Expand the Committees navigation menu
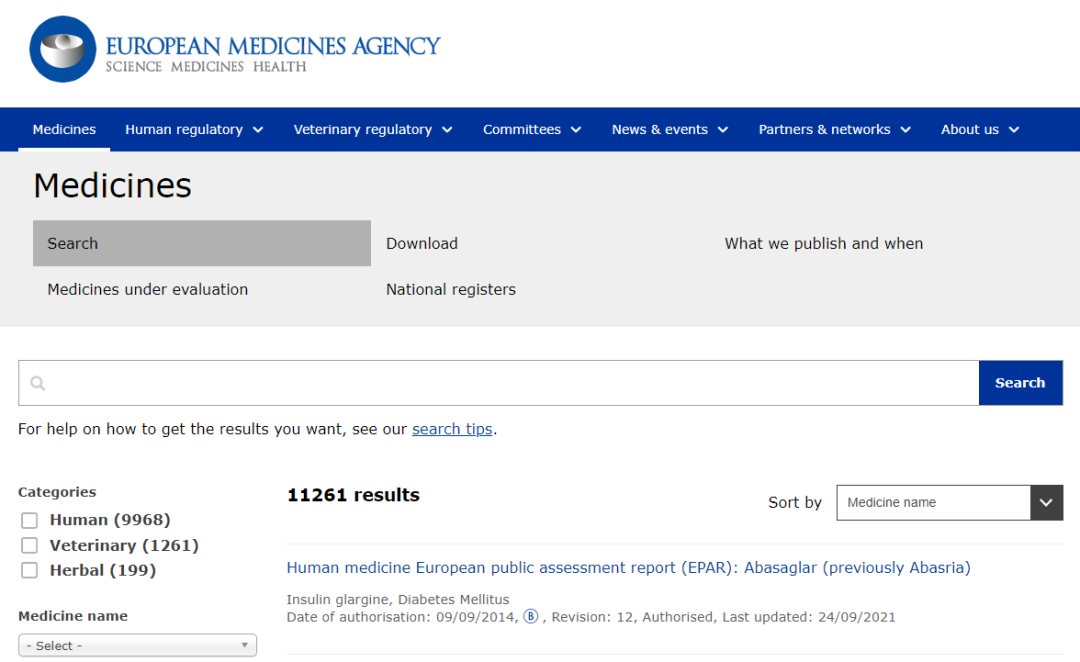Viewport: 1080px width, 662px height. [x=531, y=130]
